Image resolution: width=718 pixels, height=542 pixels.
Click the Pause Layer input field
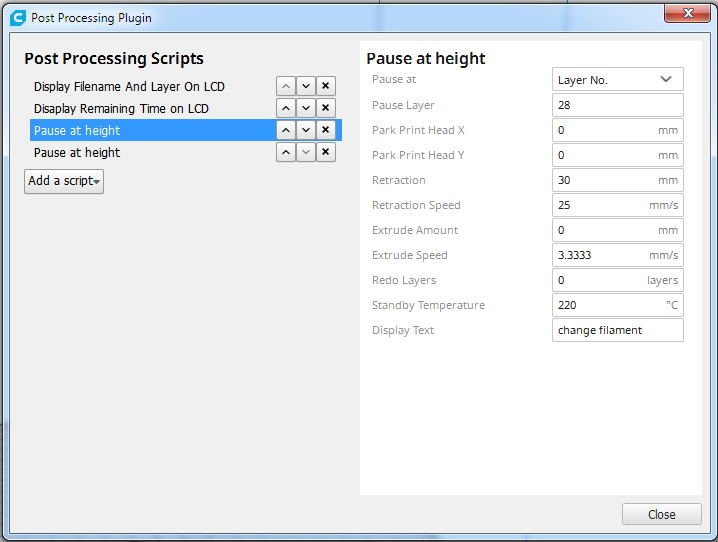pos(617,105)
